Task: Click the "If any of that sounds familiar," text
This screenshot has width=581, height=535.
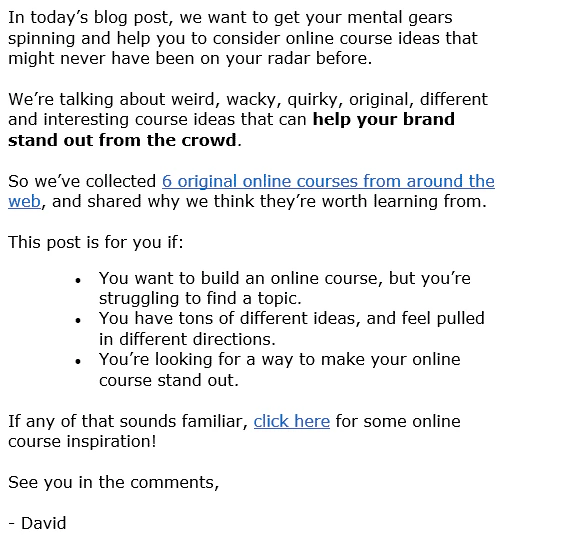Action: pos(128,421)
